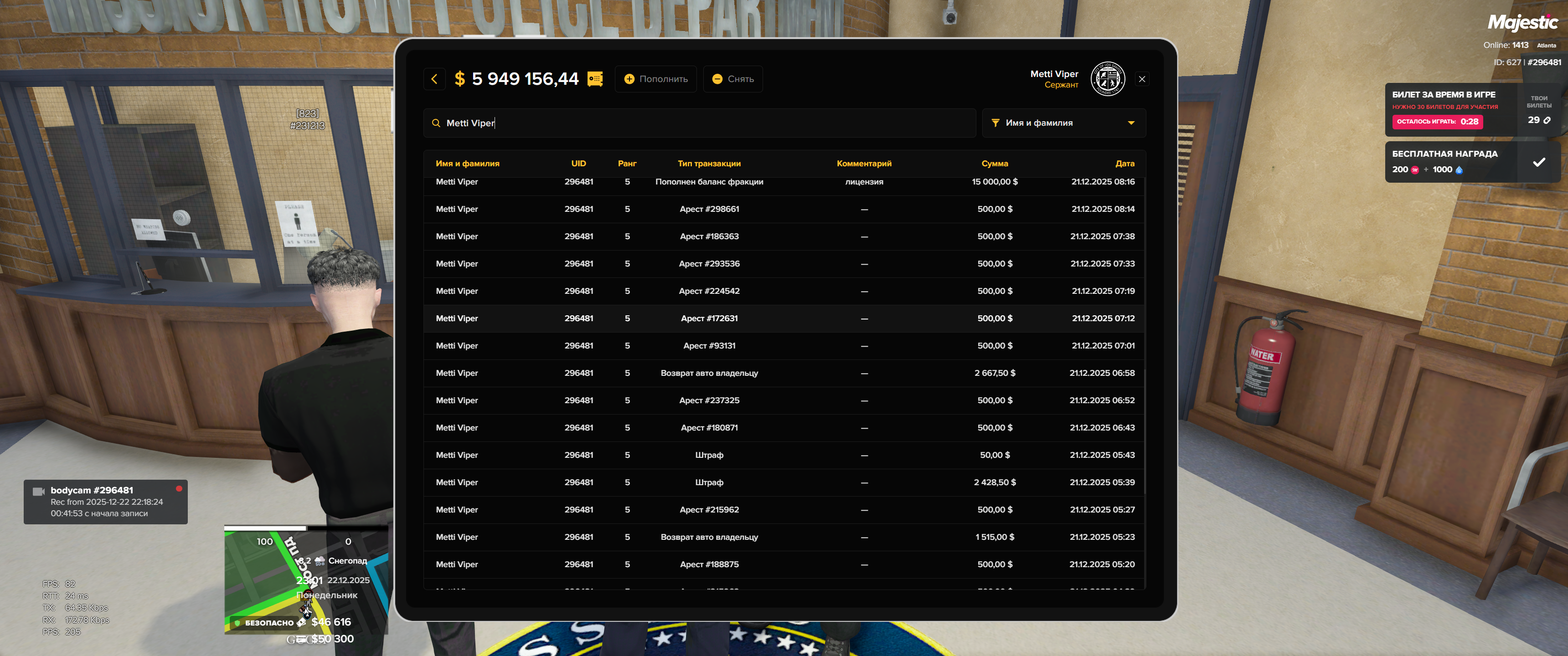Click the Majestic logo

[x=1522, y=22]
